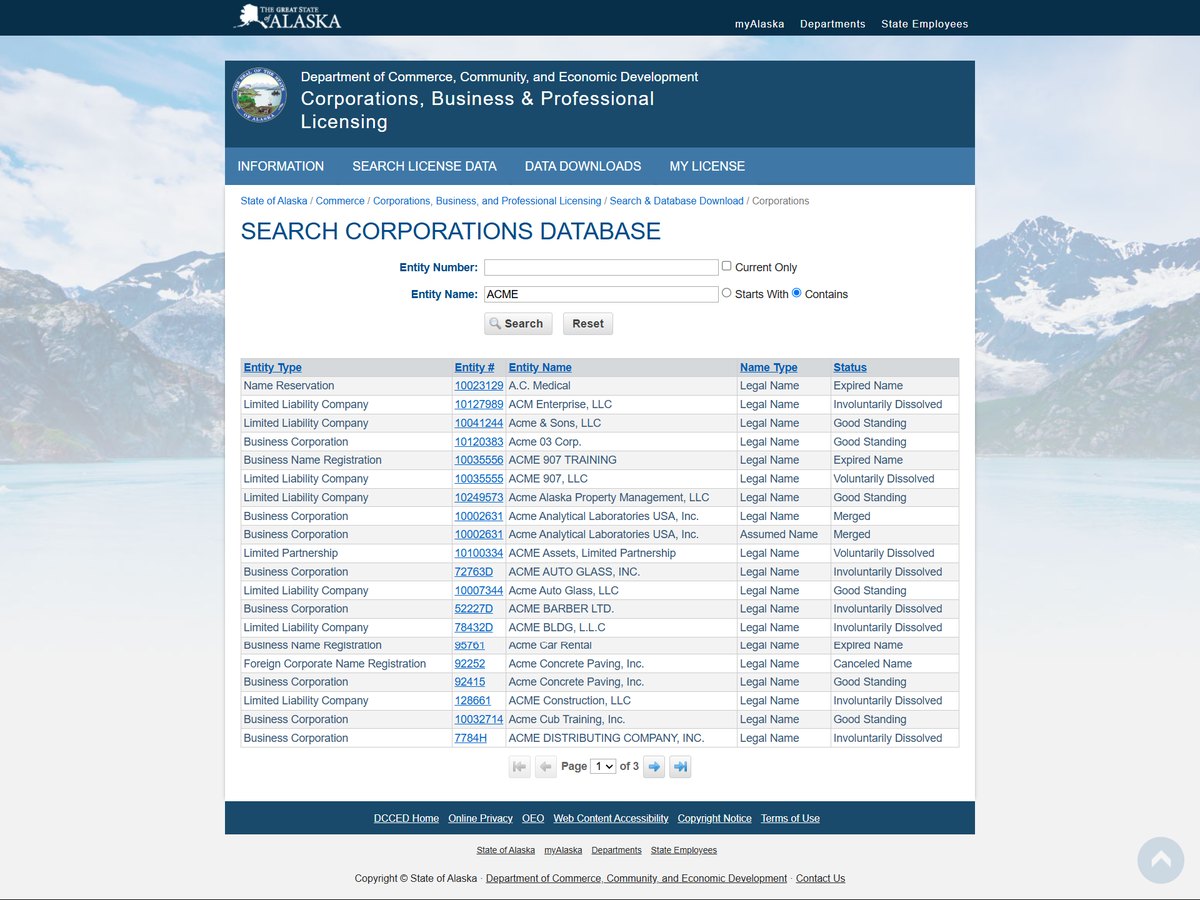
Task: Open State Employees in the top bar
Action: (925, 24)
